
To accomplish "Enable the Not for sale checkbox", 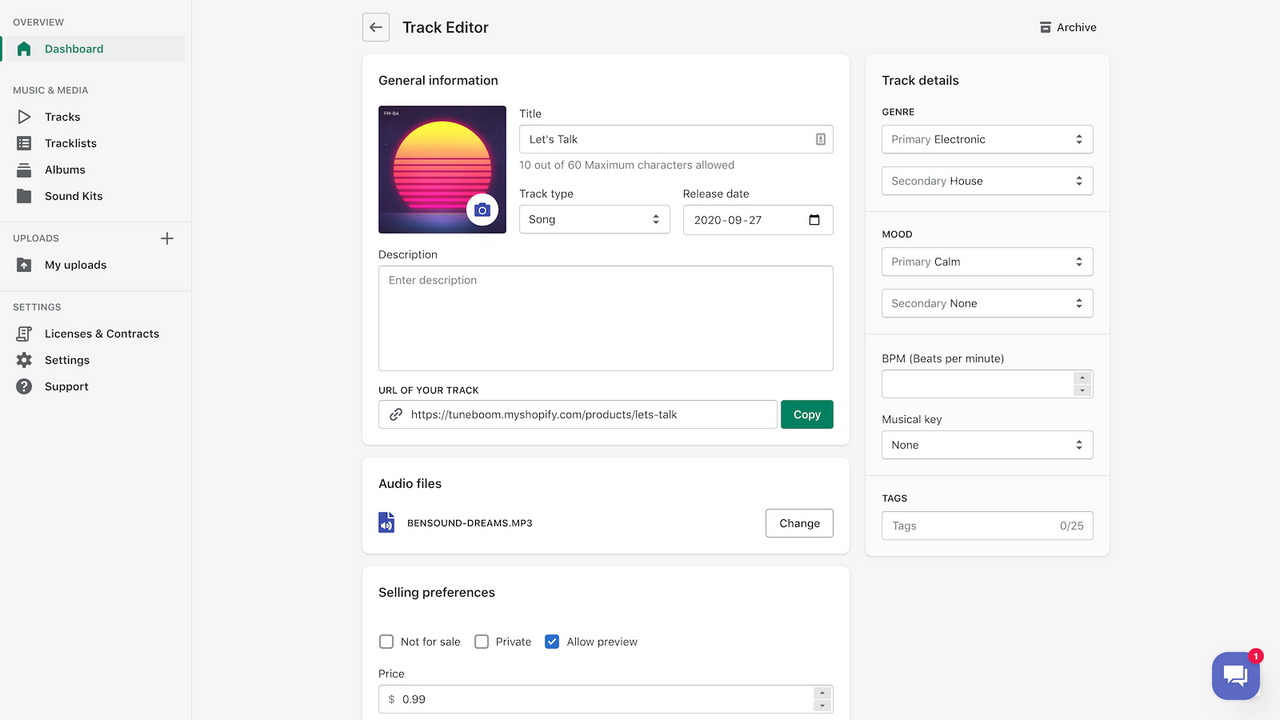I will pos(386,641).
